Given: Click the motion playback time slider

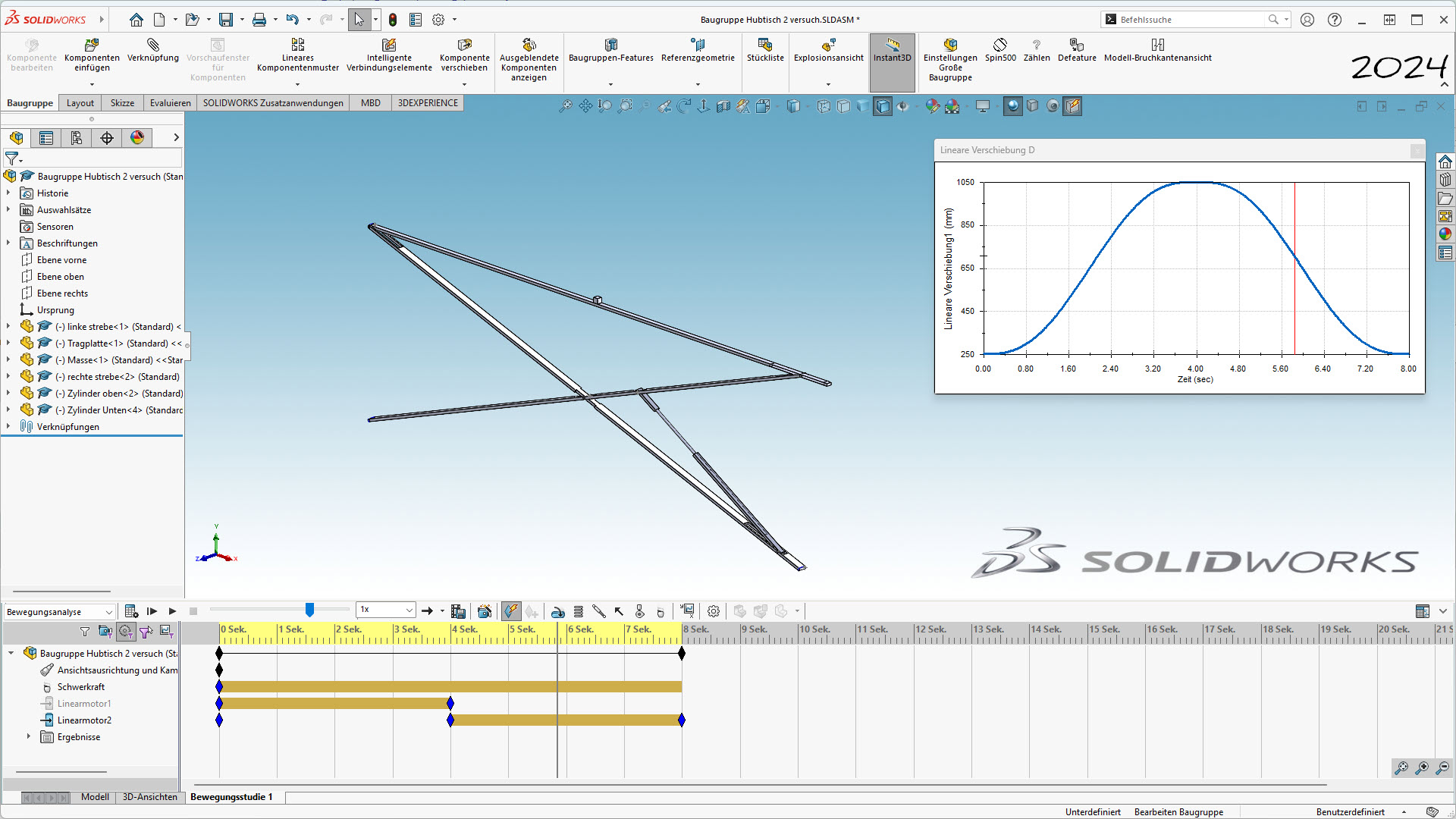Looking at the screenshot, I should pyautogui.click(x=309, y=610).
